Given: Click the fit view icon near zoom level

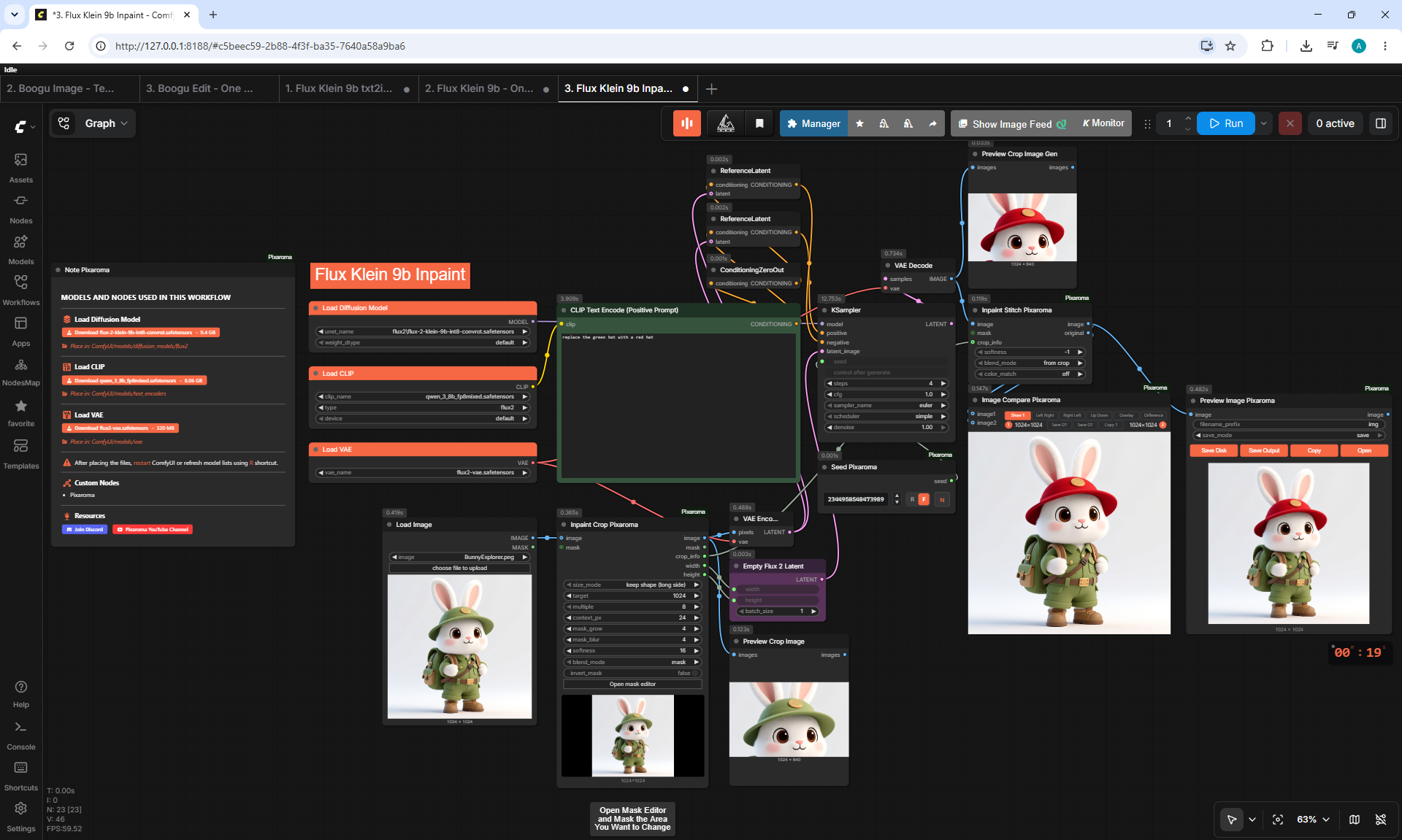Looking at the screenshot, I should pos(1278,820).
